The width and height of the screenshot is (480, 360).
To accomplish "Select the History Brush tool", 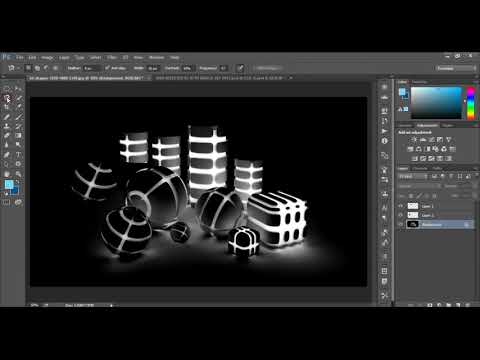I will (x=18, y=126).
